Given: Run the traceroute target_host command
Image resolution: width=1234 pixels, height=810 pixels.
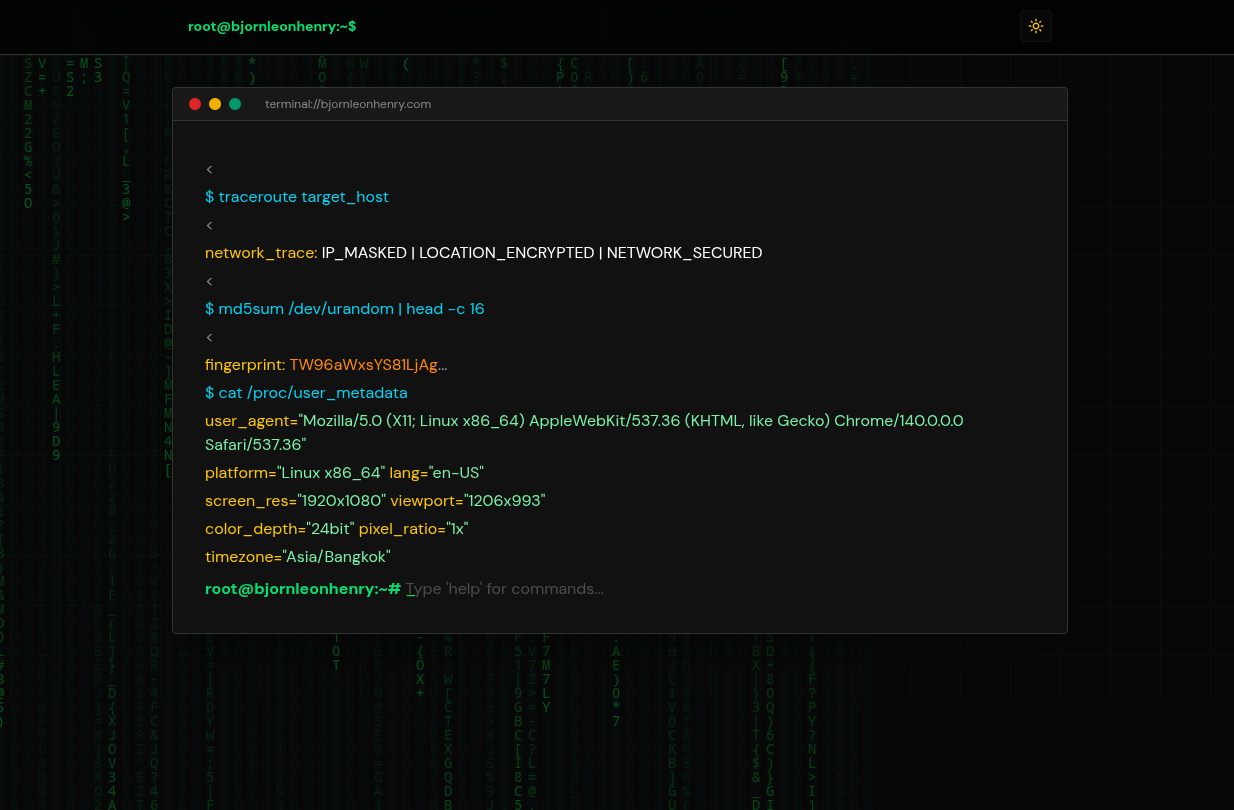Looking at the screenshot, I should coord(297,197).
